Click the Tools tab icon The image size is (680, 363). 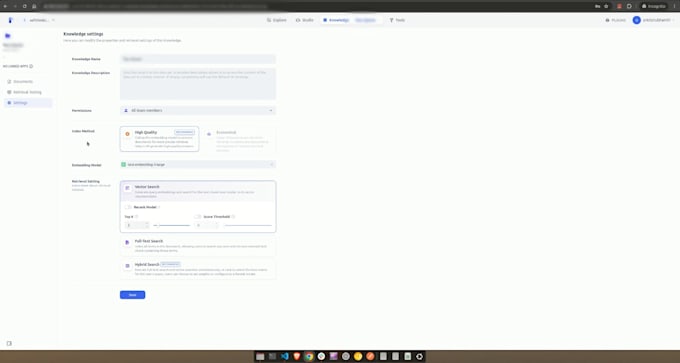(x=391, y=20)
